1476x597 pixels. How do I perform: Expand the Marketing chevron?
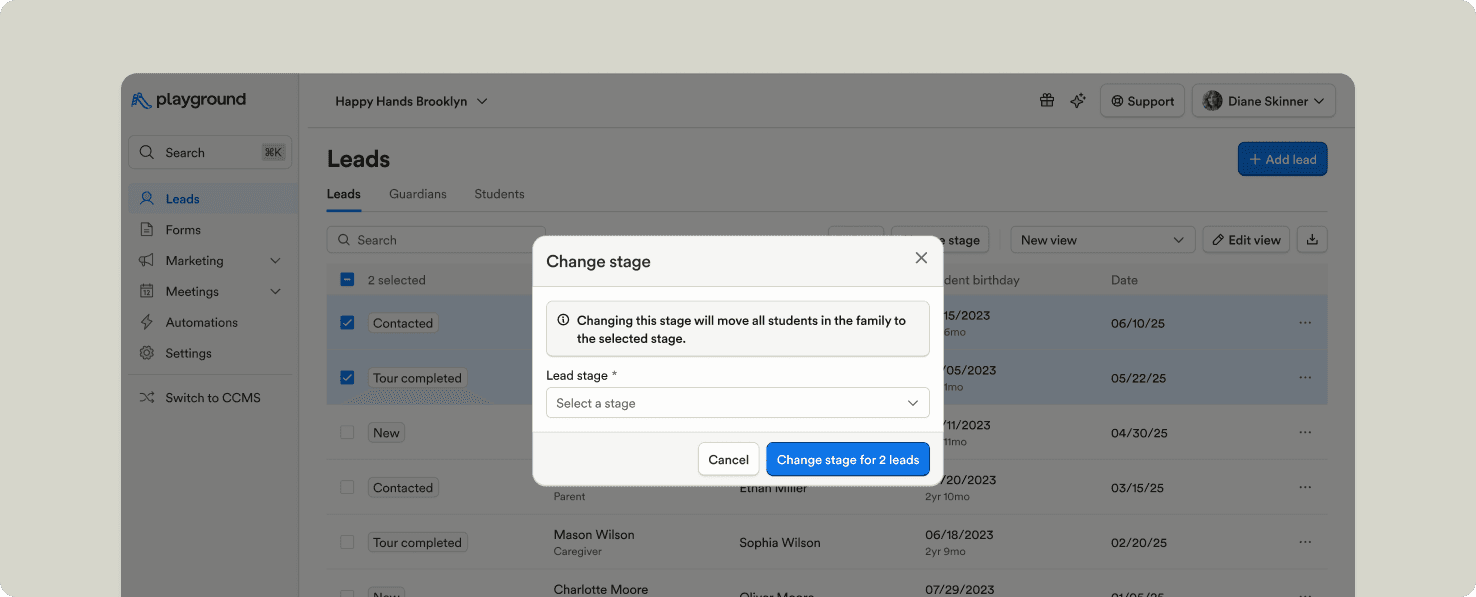(x=276, y=260)
